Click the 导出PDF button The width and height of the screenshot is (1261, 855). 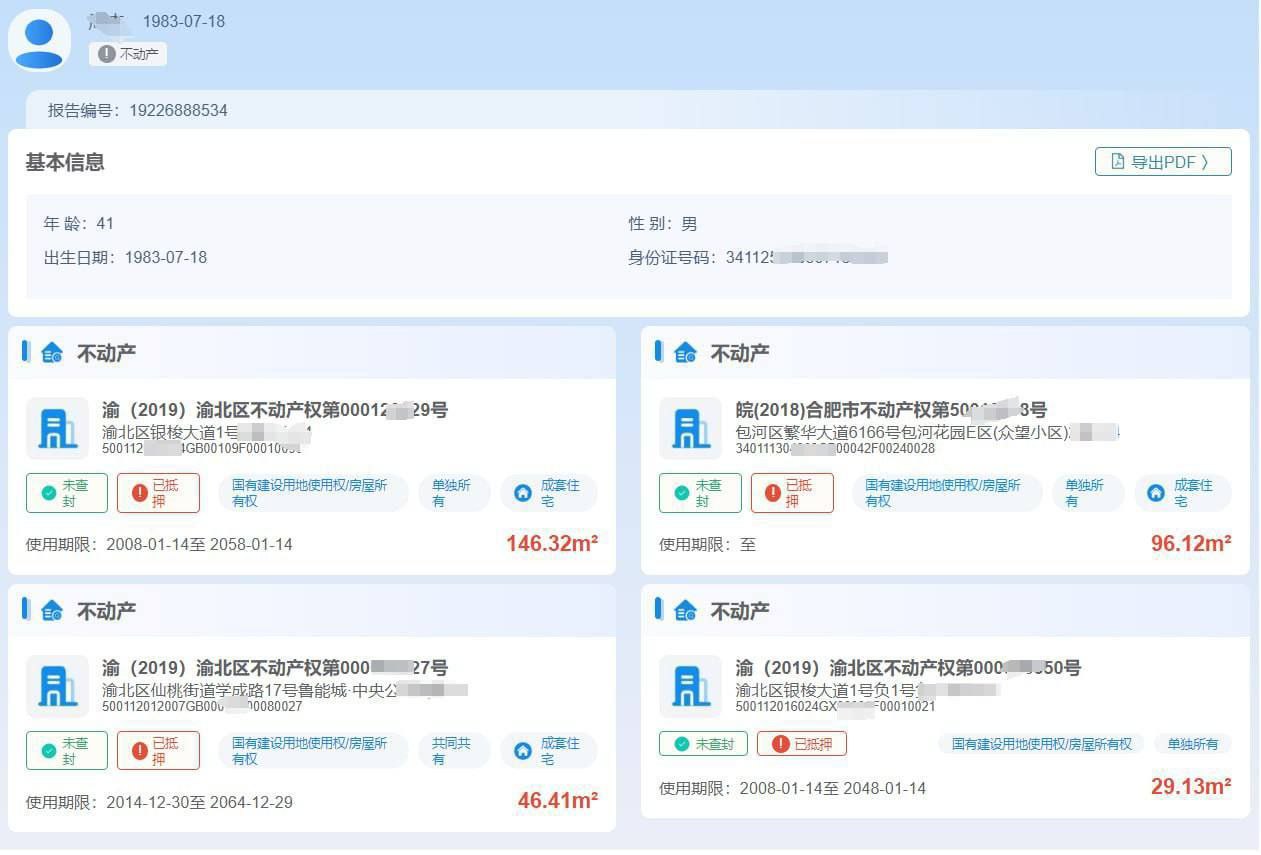[x=1163, y=161]
